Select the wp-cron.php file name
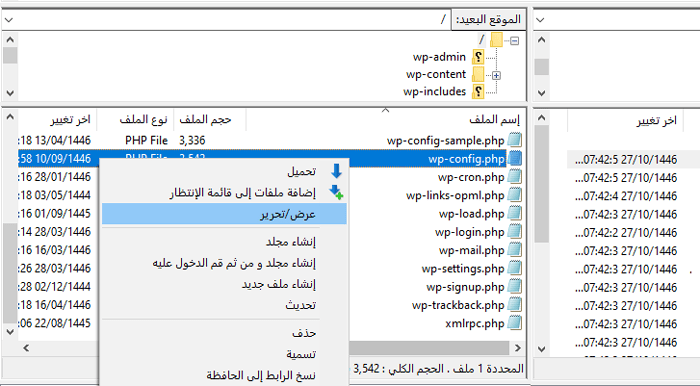This screenshot has height=386, width=700. (x=471, y=177)
